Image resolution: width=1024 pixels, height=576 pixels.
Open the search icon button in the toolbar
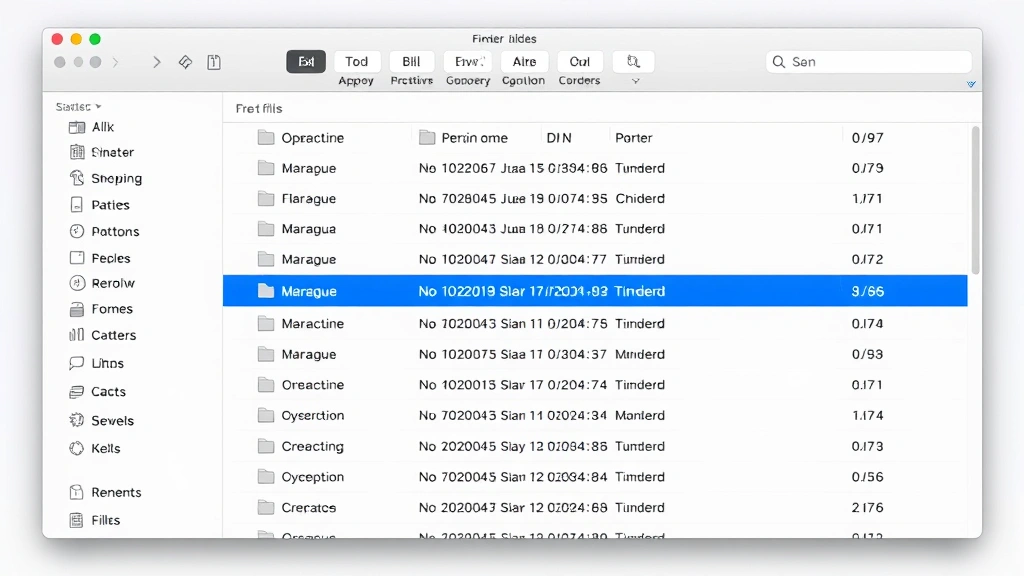[x=633, y=61]
